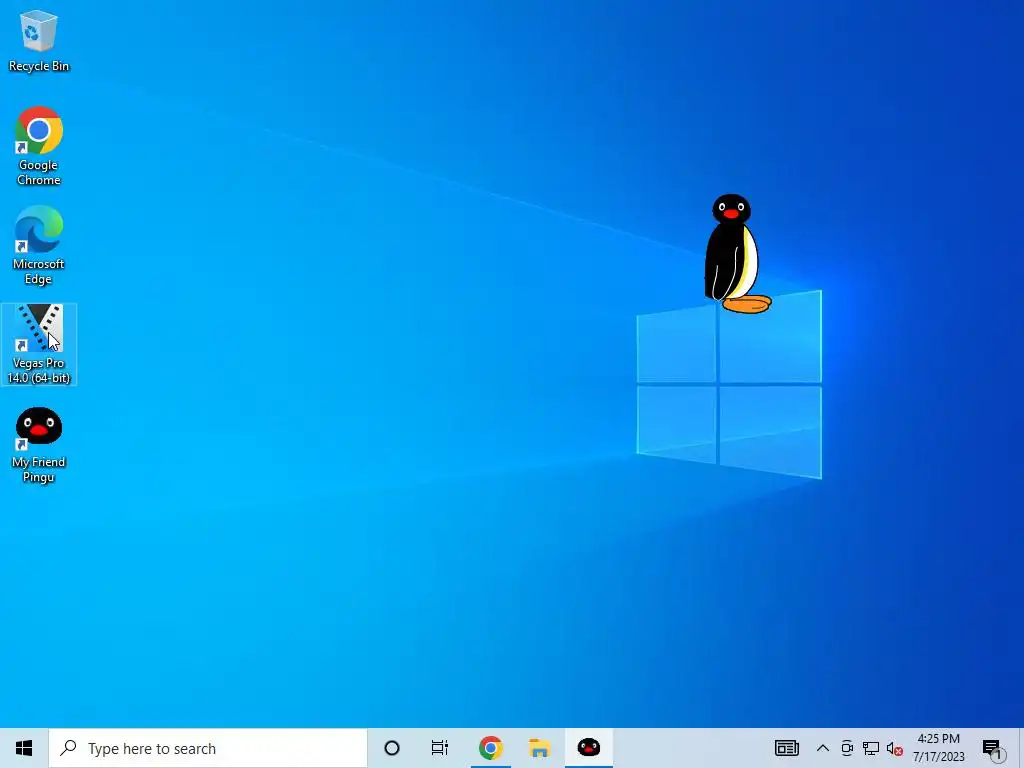Viewport: 1024px width, 768px height.
Task: Open Cortana from the taskbar circle icon
Action: click(x=392, y=748)
